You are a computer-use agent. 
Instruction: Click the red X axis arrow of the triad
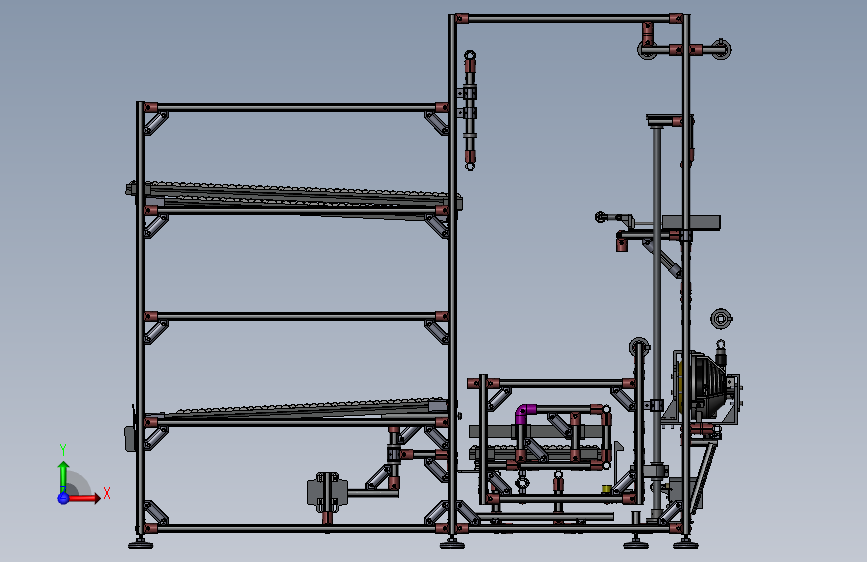(83, 498)
